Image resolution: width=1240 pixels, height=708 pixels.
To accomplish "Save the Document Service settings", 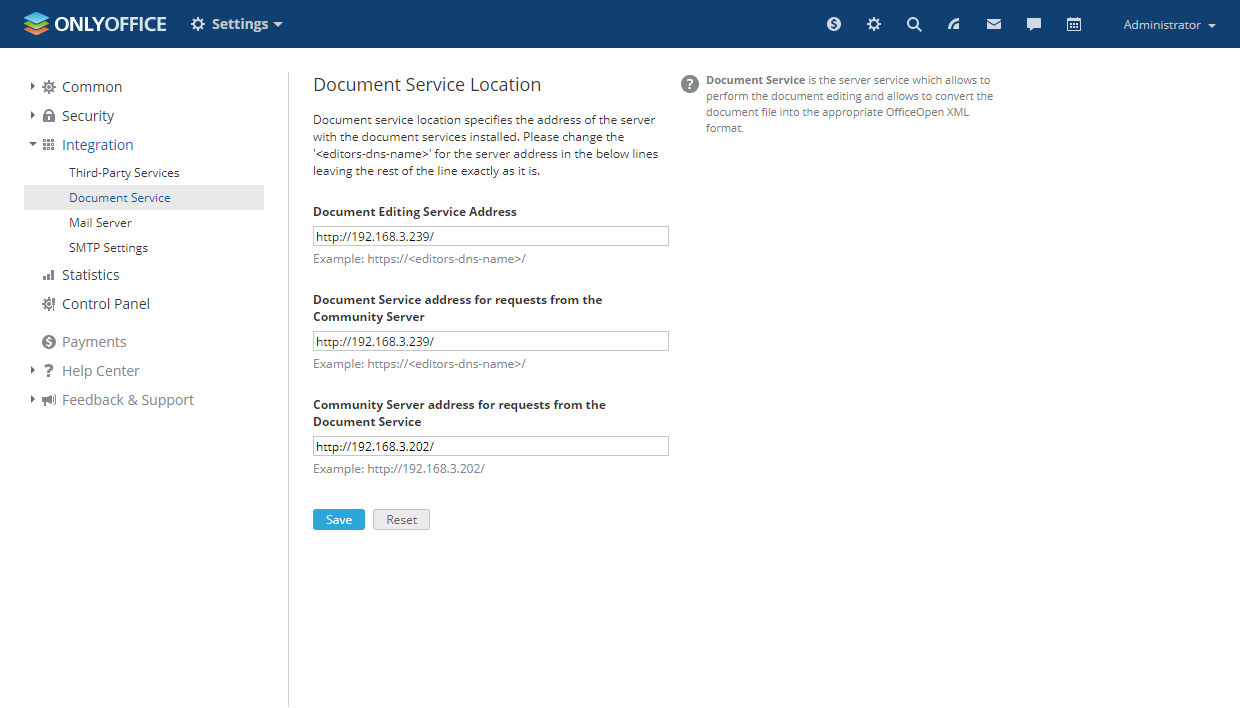I will click(338, 519).
